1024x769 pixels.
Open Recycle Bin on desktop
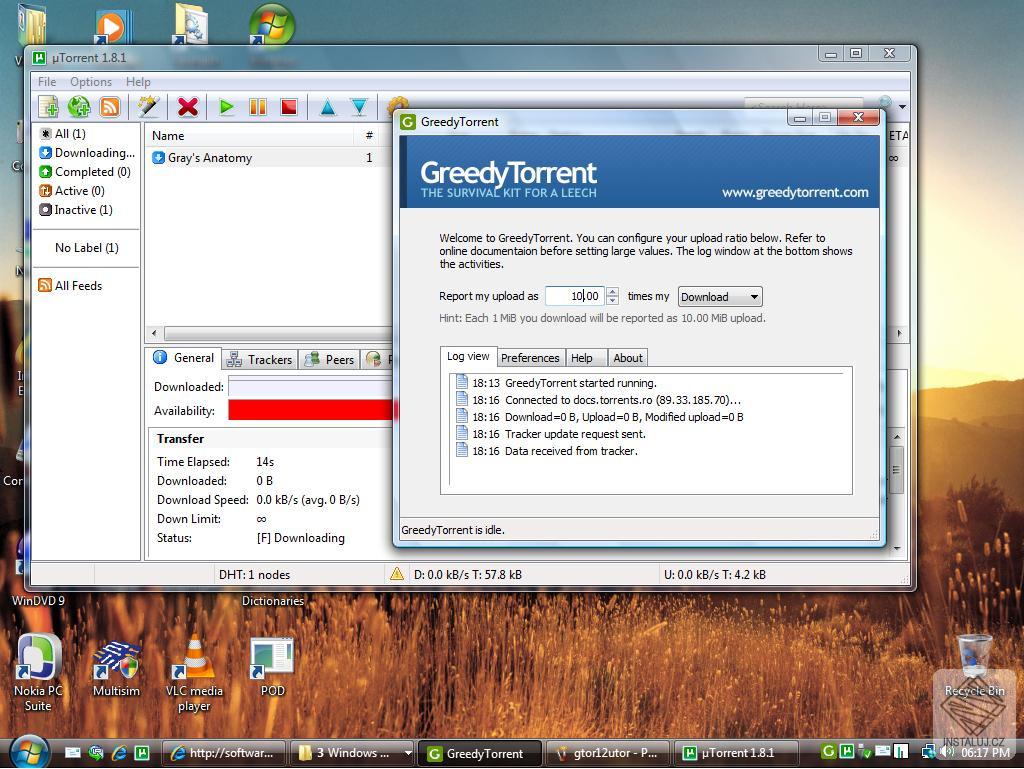tap(974, 666)
